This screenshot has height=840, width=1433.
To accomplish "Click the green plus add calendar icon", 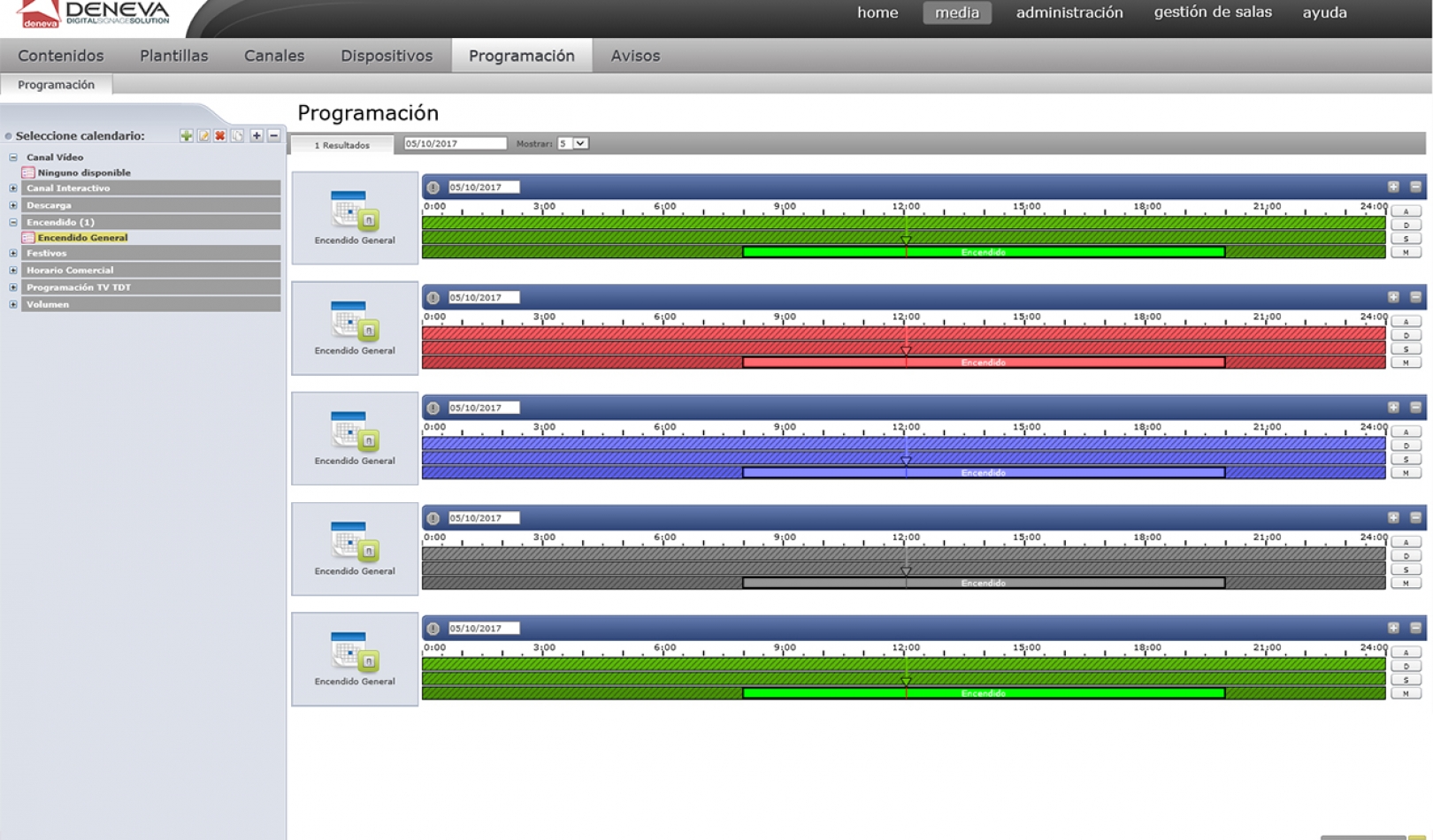I will [x=186, y=135].
